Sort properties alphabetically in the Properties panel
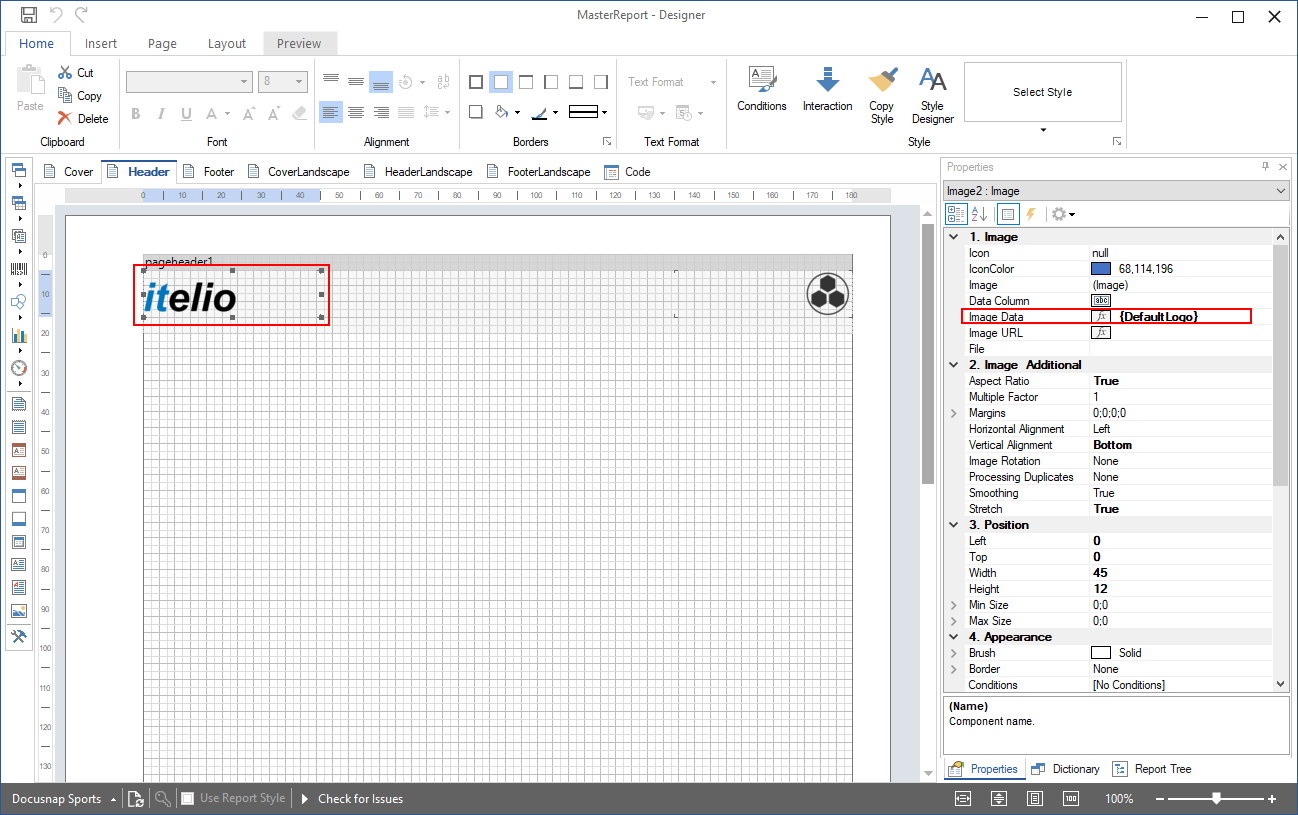 click(x=980, y=213)
